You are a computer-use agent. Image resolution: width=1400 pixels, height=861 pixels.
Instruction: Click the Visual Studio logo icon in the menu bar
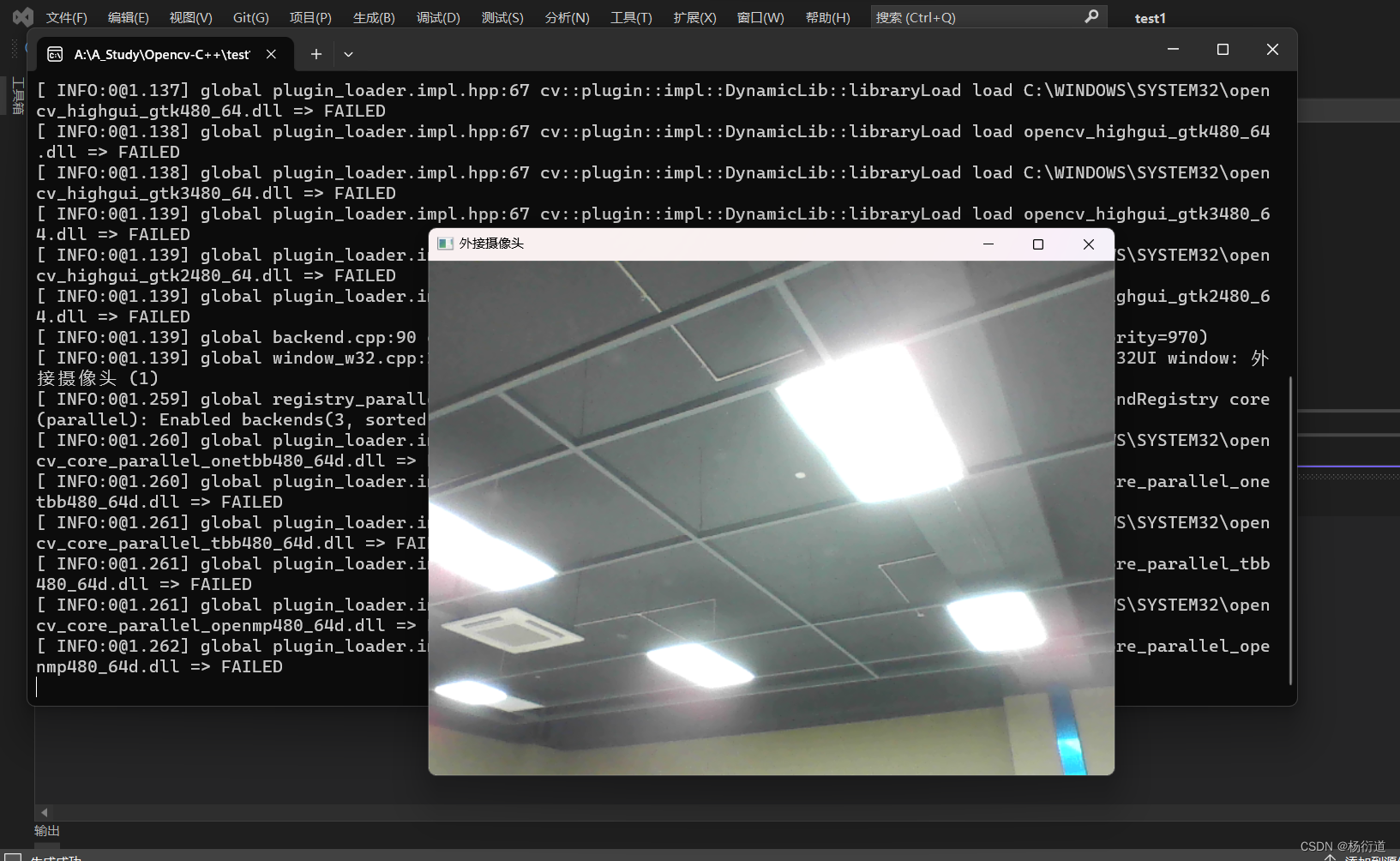tap(21, 16)
